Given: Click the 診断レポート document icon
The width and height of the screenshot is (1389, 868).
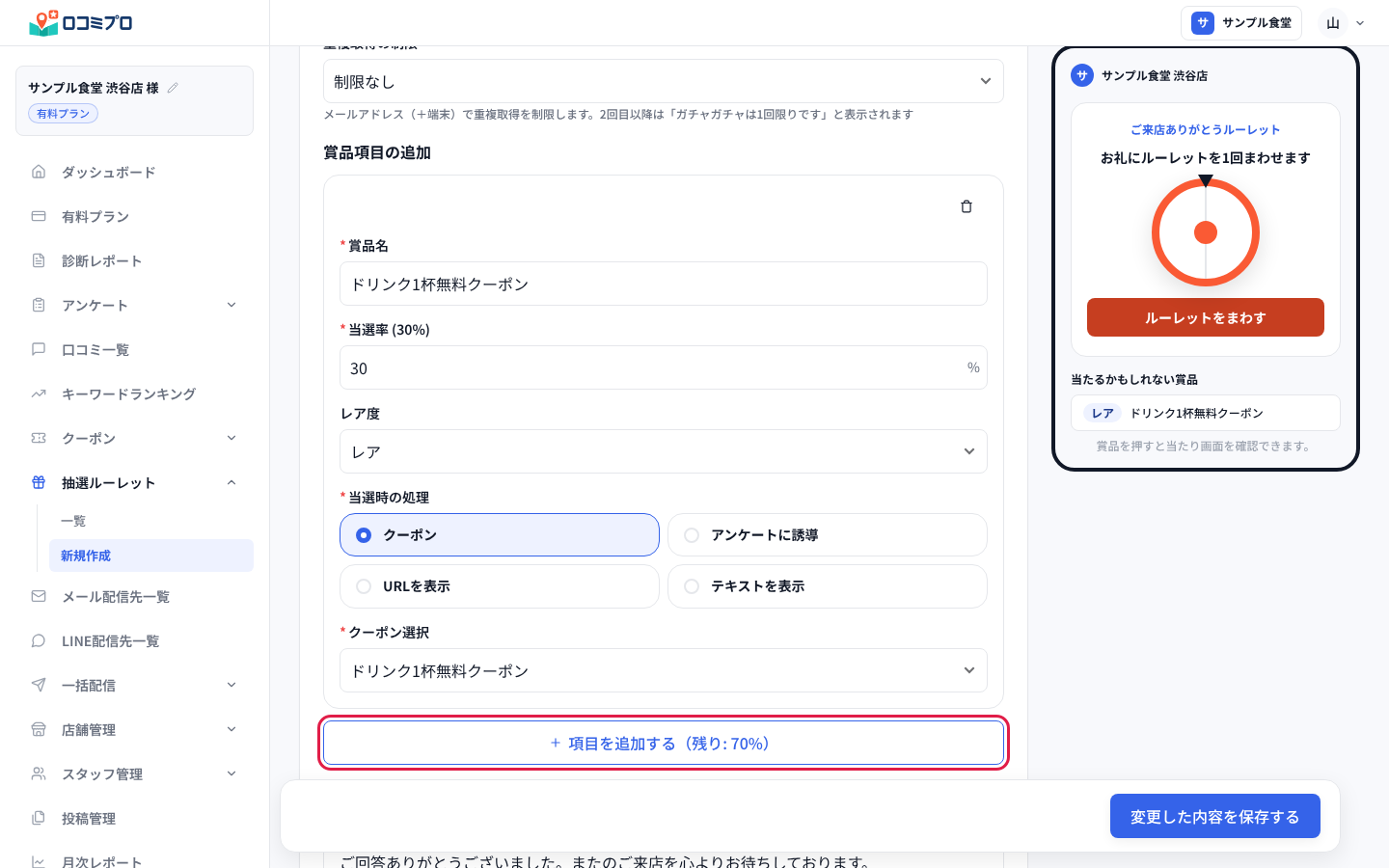Looking at the screenshot, I should [39, 260].
